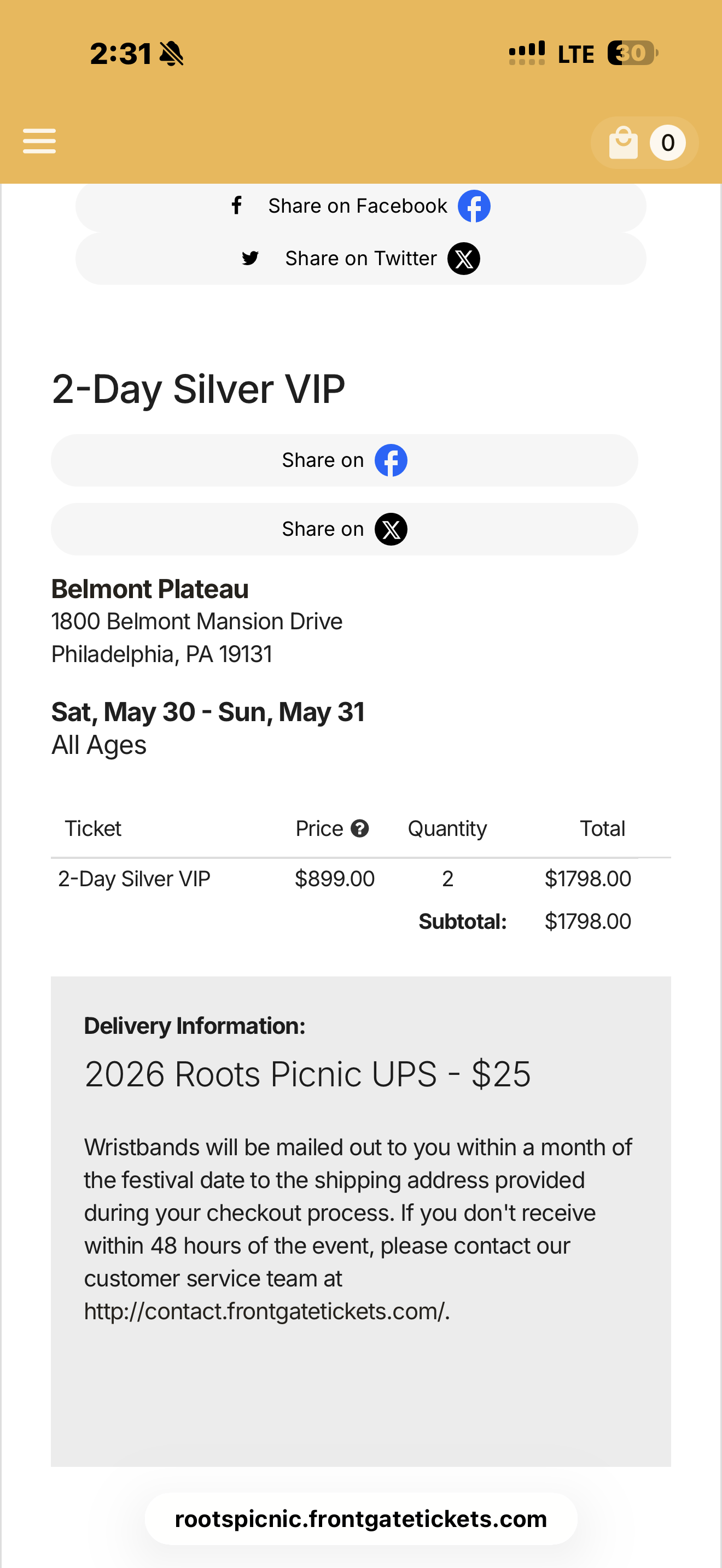Tap the silent bell status icon
722x1568 pixels.
[x=171, y=54]
